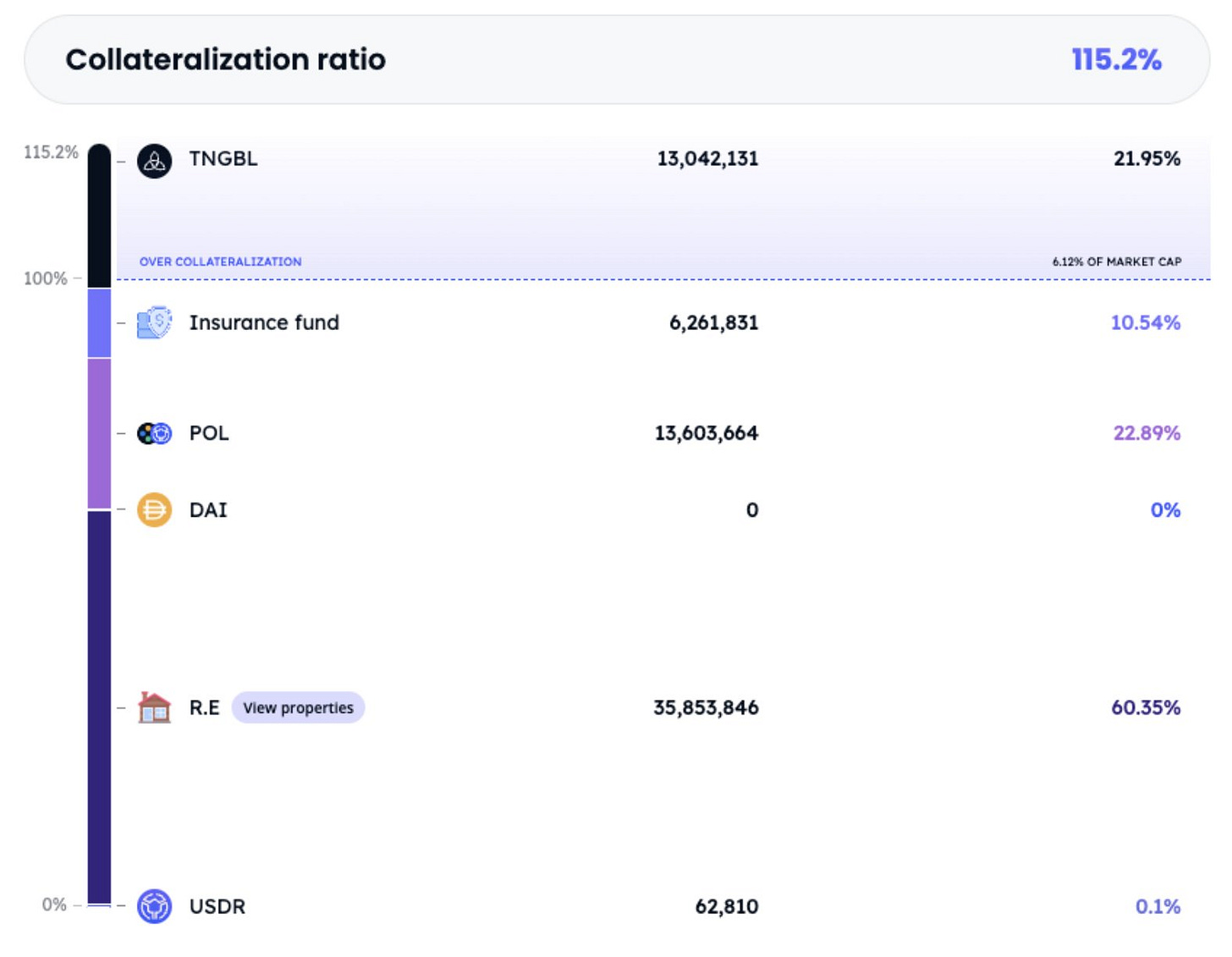Image resolution: width=1232 pixels, height=957 pixels.
Task: Click the 115.2% ratio value in header
Action: pyautogui.click(x=1116, y=59)
